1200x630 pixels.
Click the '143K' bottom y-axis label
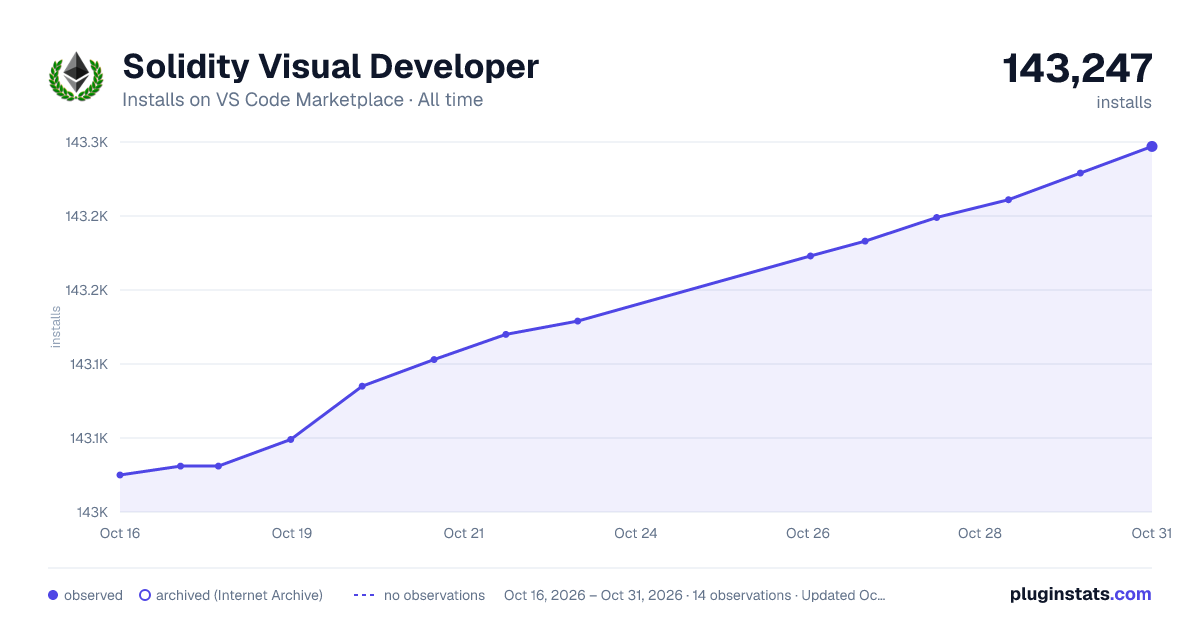(90, 512)
